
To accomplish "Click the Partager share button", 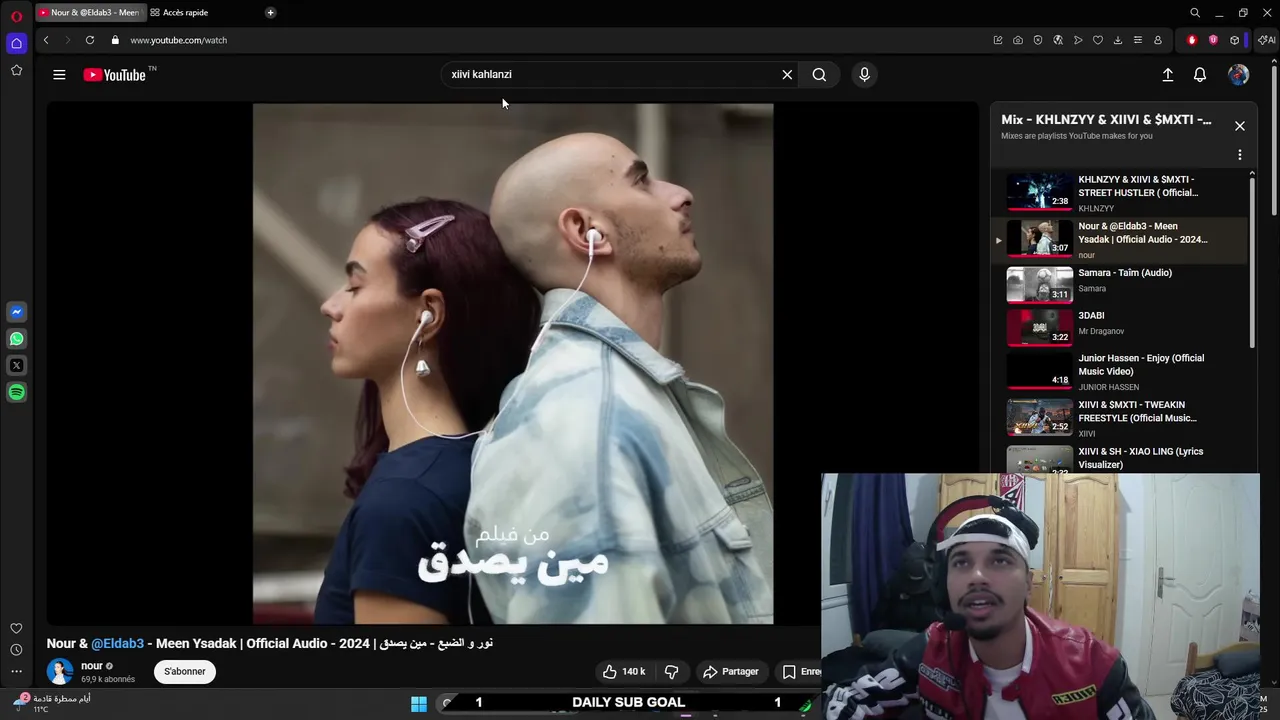I will click(731, 672).
